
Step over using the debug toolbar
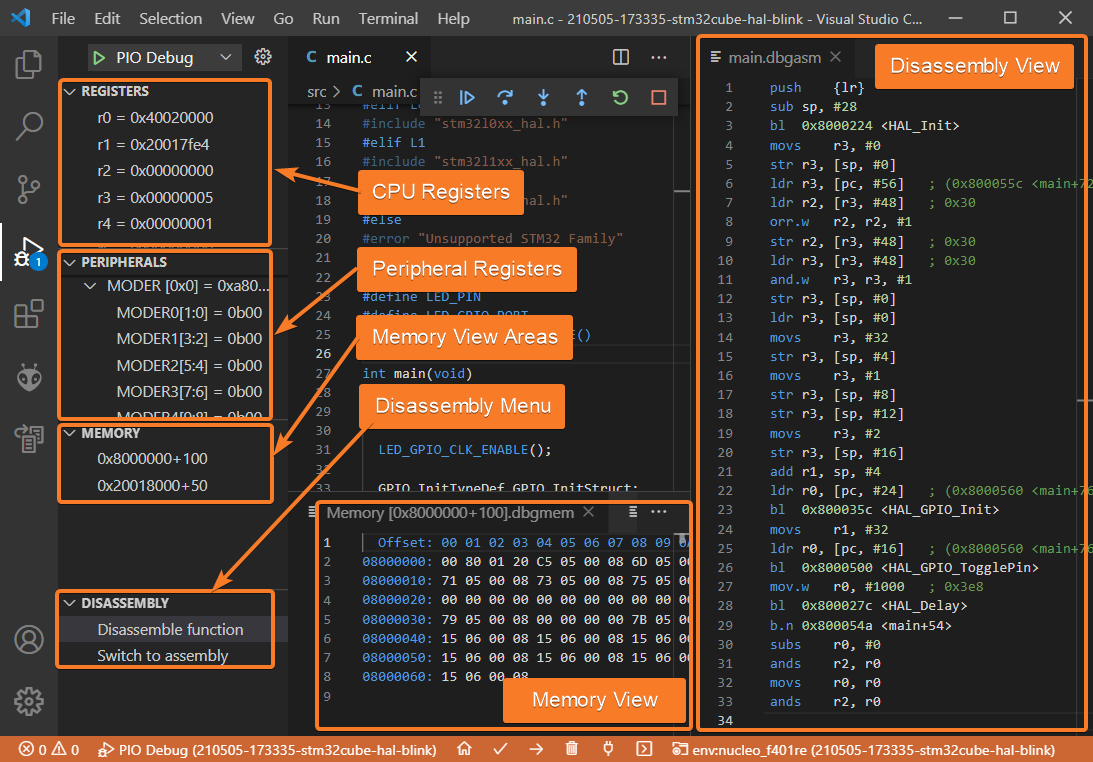pyautogui.click(x=505, y=98)
